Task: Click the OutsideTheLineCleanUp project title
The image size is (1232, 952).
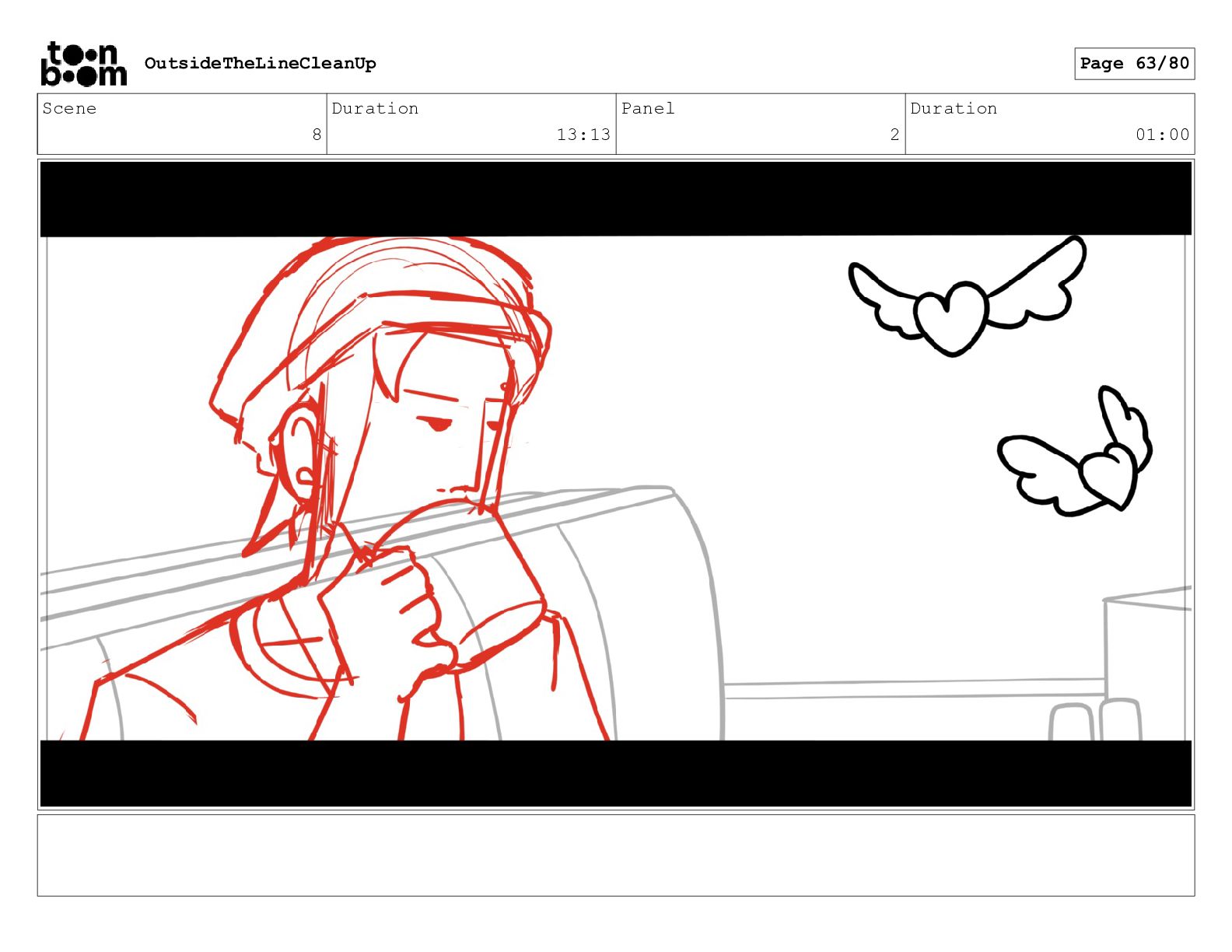Action: point(261,64)
